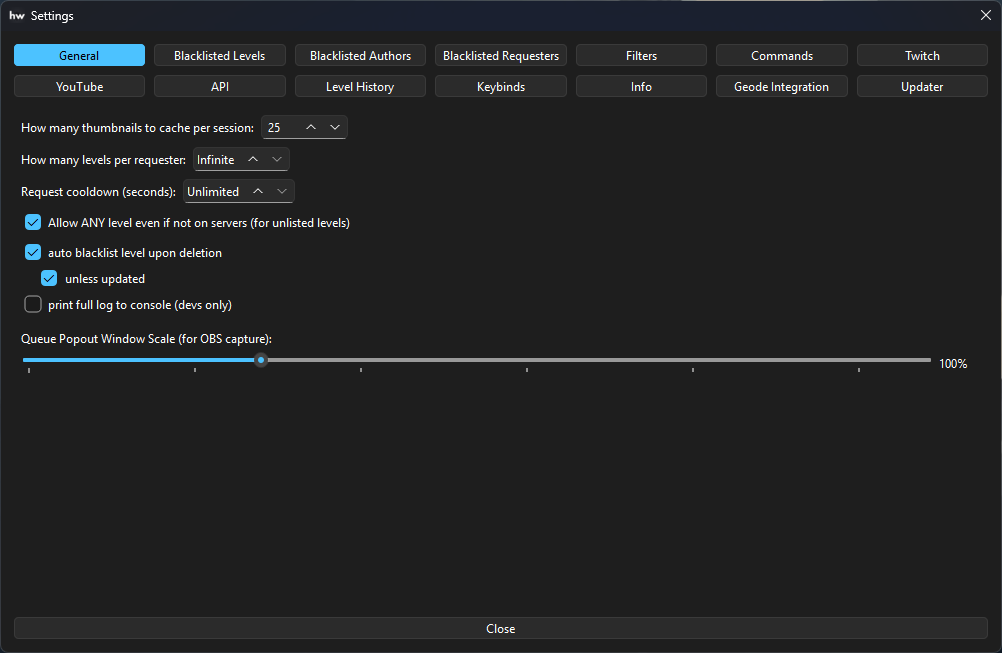Click the hw app icon in title bar
The height and width of the screenshot is (653, 1002).
click(x=17, y=16)
